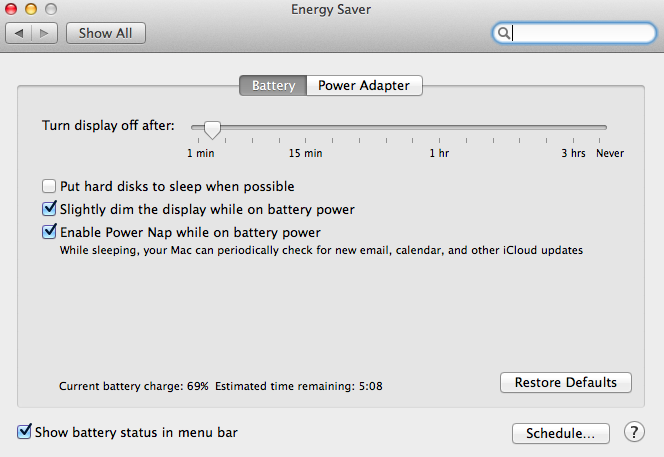
Task: Close the Energy Saver window
Action: click(x=13, y=9)
